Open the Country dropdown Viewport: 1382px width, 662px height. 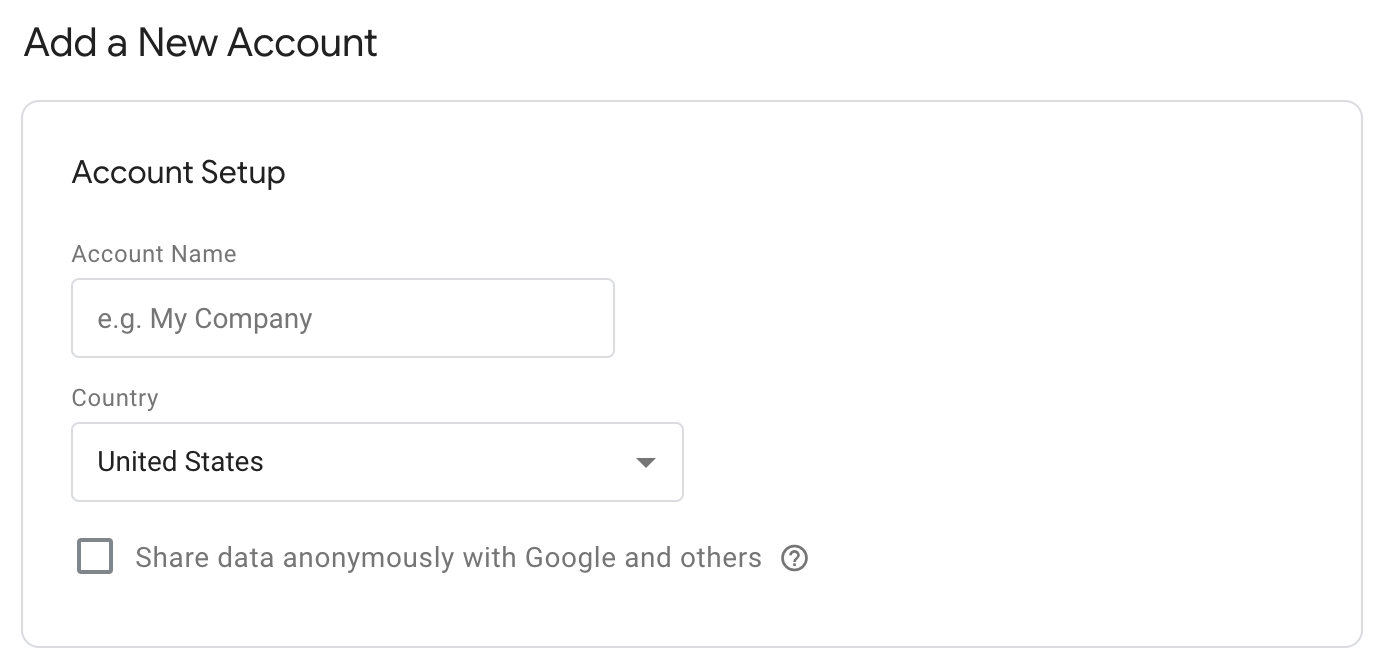pyautogui.click(x=377, y=462)
